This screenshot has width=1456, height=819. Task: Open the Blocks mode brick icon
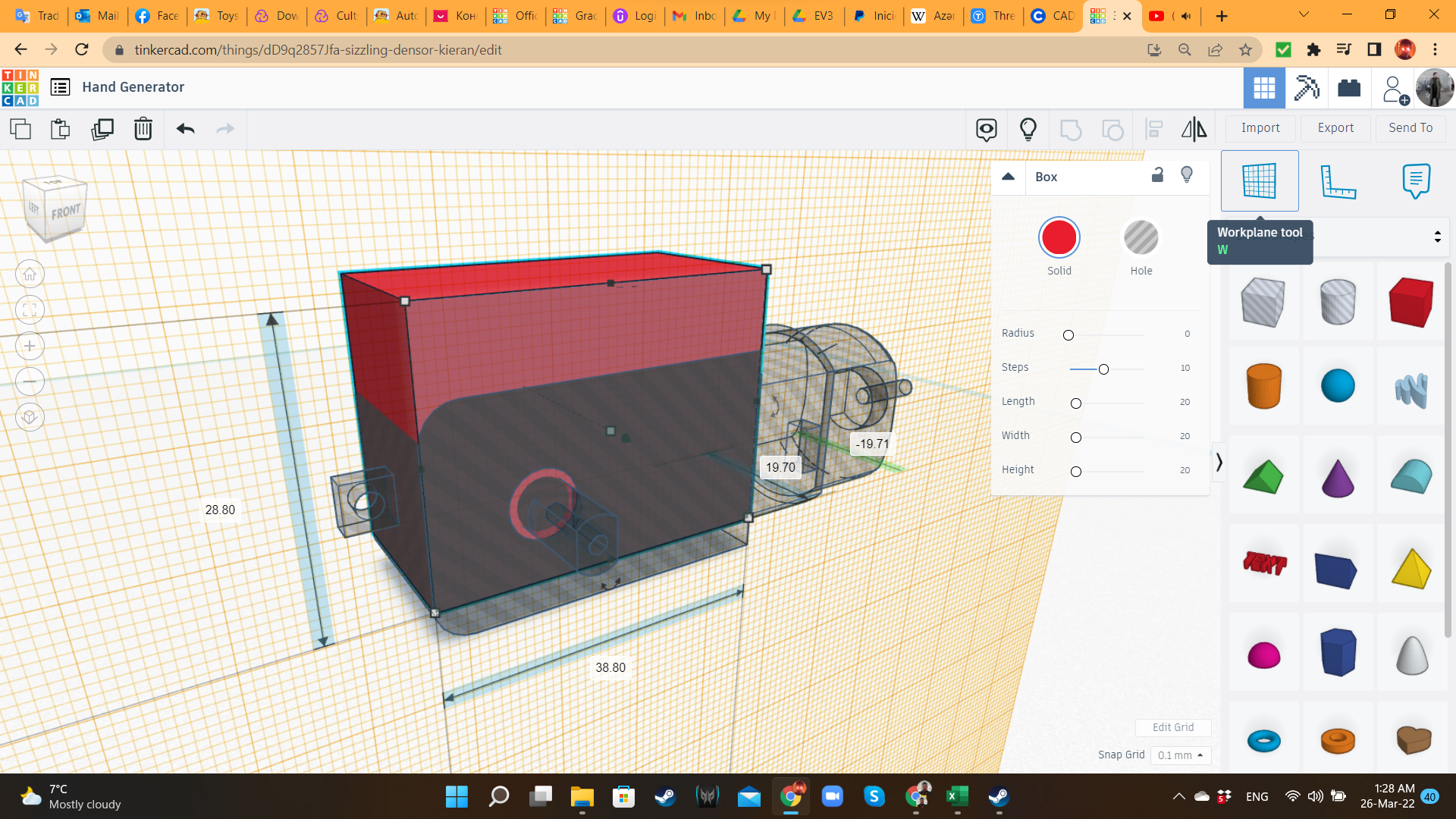(x=1349, y=88)
